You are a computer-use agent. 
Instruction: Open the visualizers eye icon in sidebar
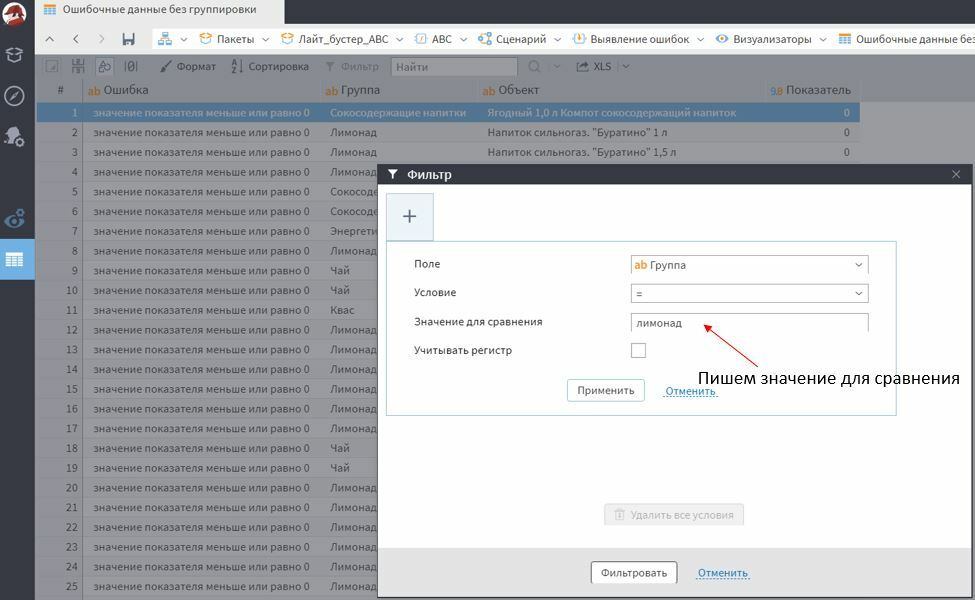pyautogui.click(x=14, y=219)
